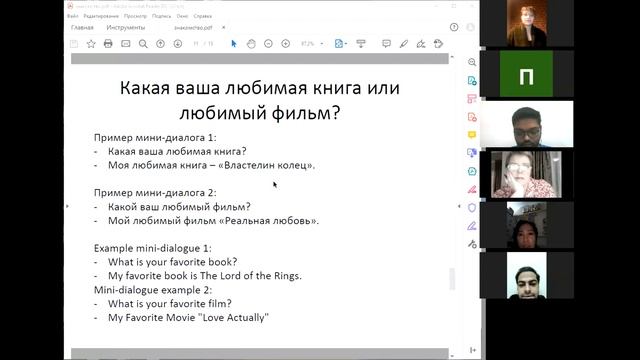Click the current page number field
The image size is (640, 360).
click(x=196, y=44)
